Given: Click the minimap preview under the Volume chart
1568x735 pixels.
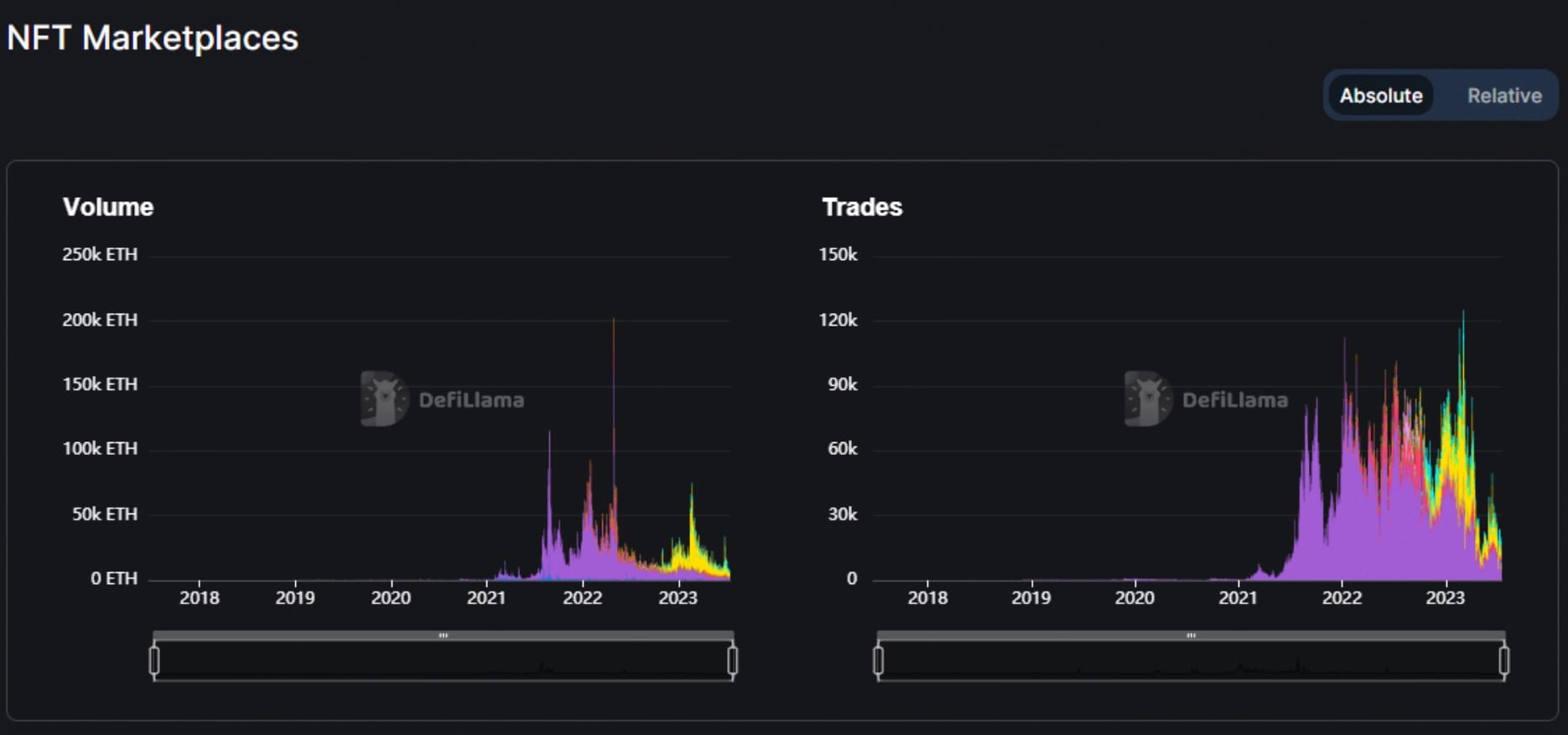Looking at the screenshot, I should click(444, 663).
